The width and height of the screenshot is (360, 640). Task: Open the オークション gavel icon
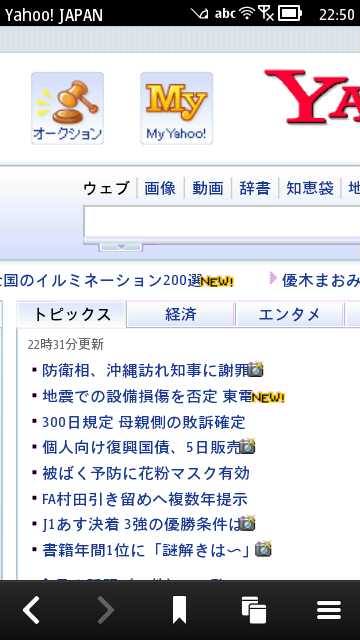(x=67, y=108)
